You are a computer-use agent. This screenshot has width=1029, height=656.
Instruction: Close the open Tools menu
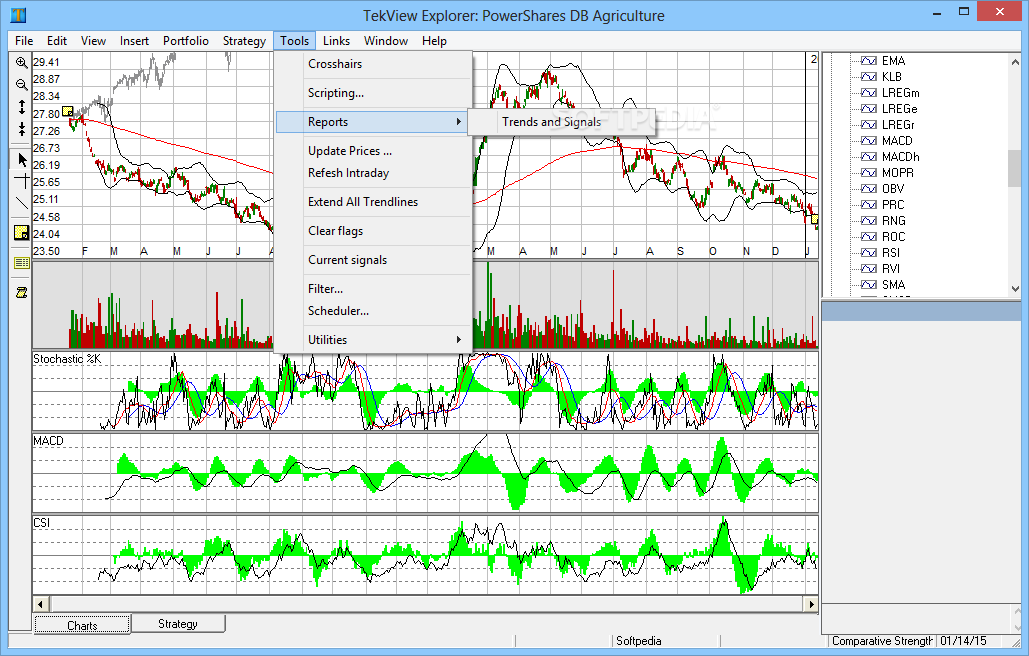pos(295,41)
